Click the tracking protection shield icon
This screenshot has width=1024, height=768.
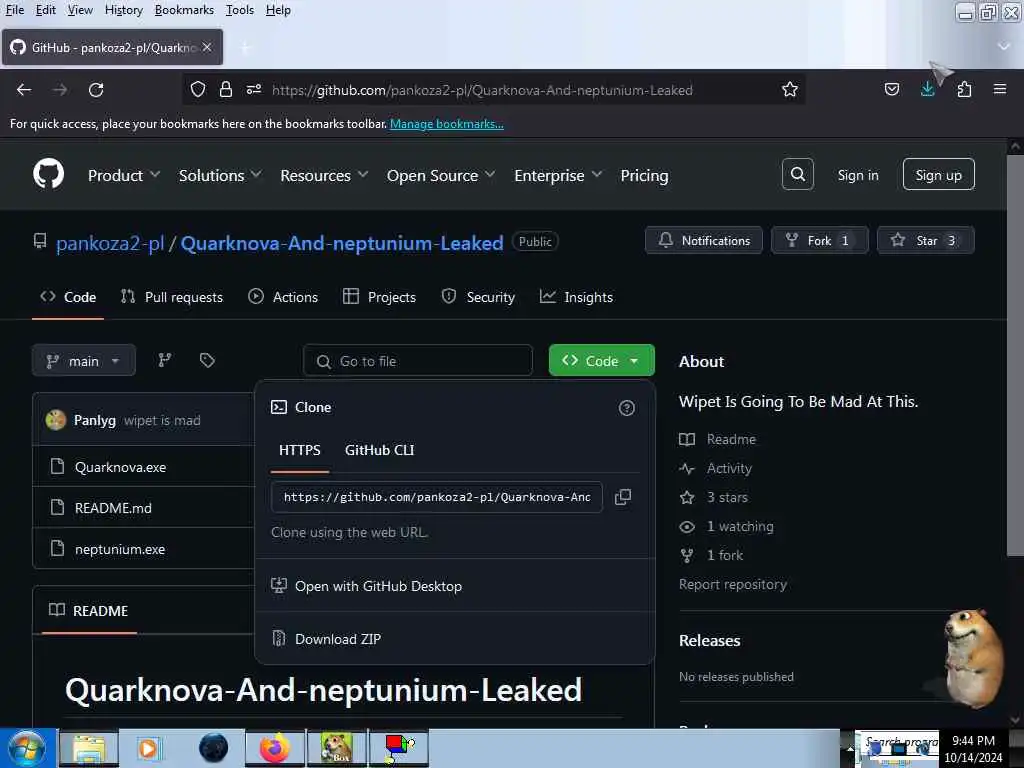[198, 89]
